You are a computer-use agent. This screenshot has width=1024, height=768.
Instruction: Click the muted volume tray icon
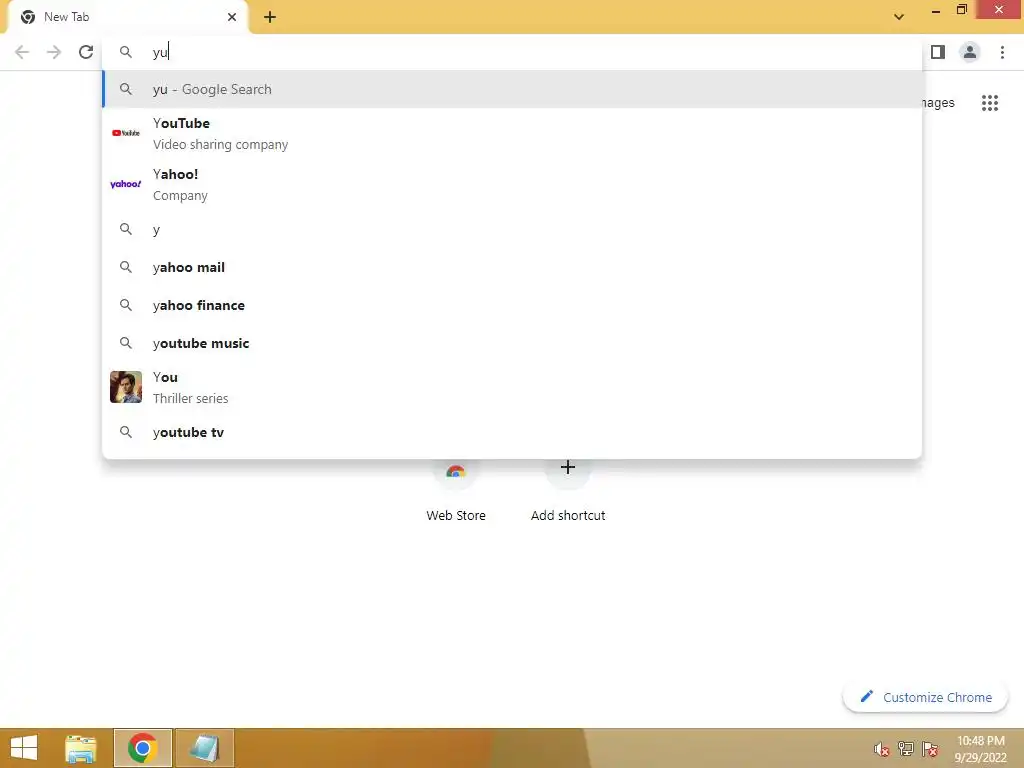(882, 749)
